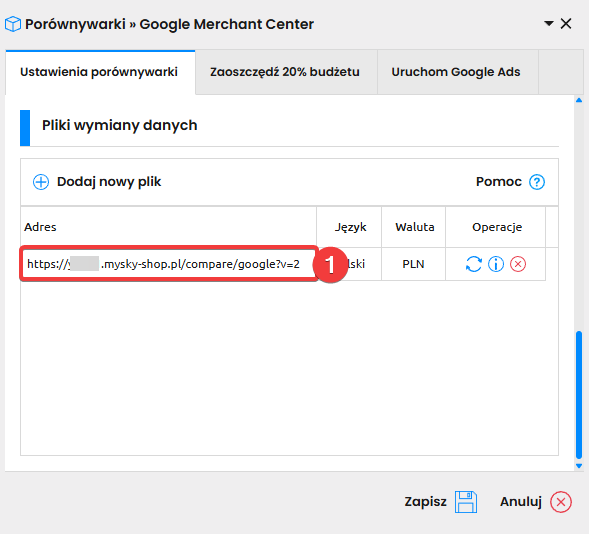Select Ustawienia porównywarki tab
Viewport: 589px width, 534px height.
point(99,72)
